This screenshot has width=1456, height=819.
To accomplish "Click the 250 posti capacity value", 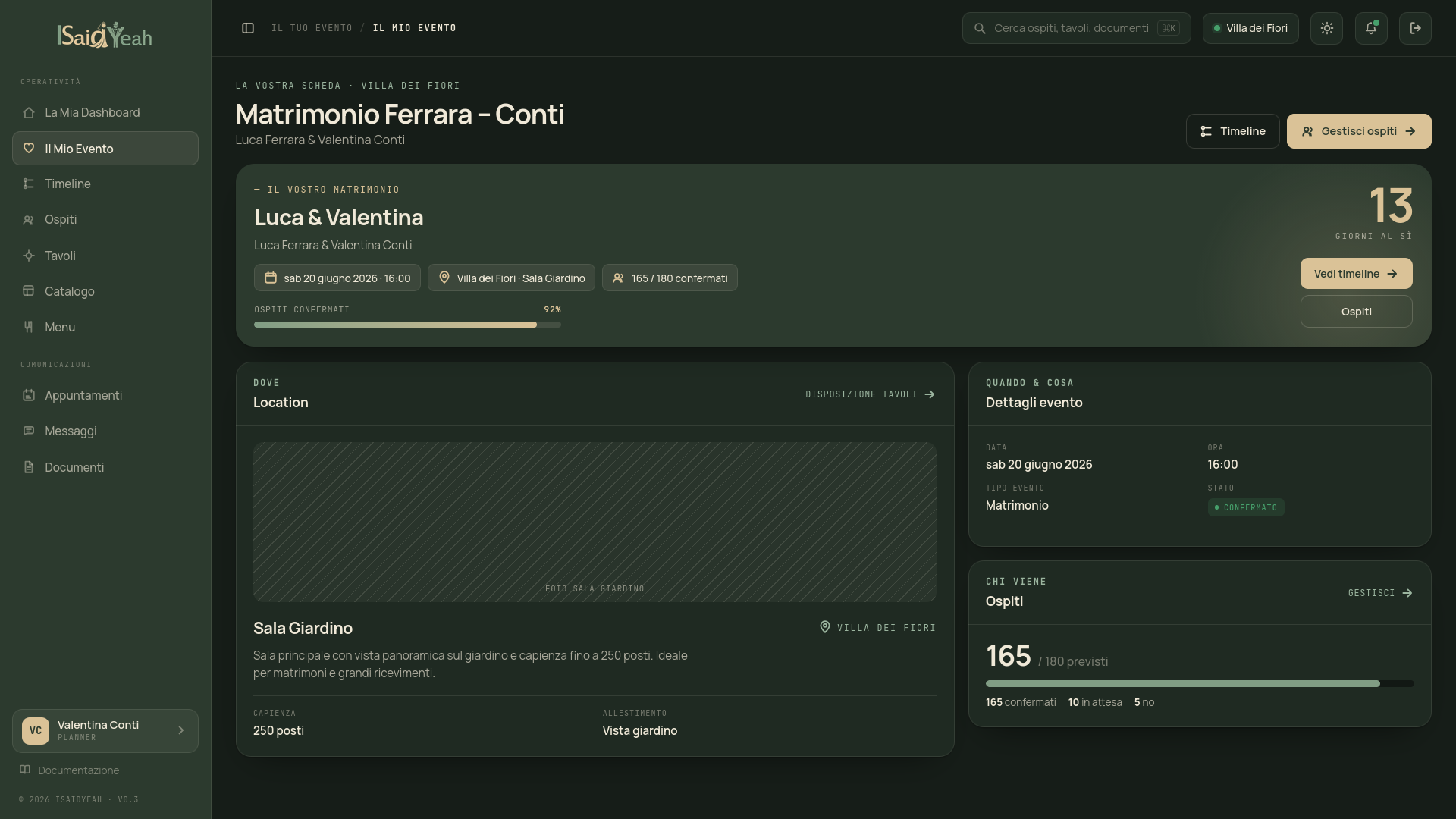I will coord(278,730).
